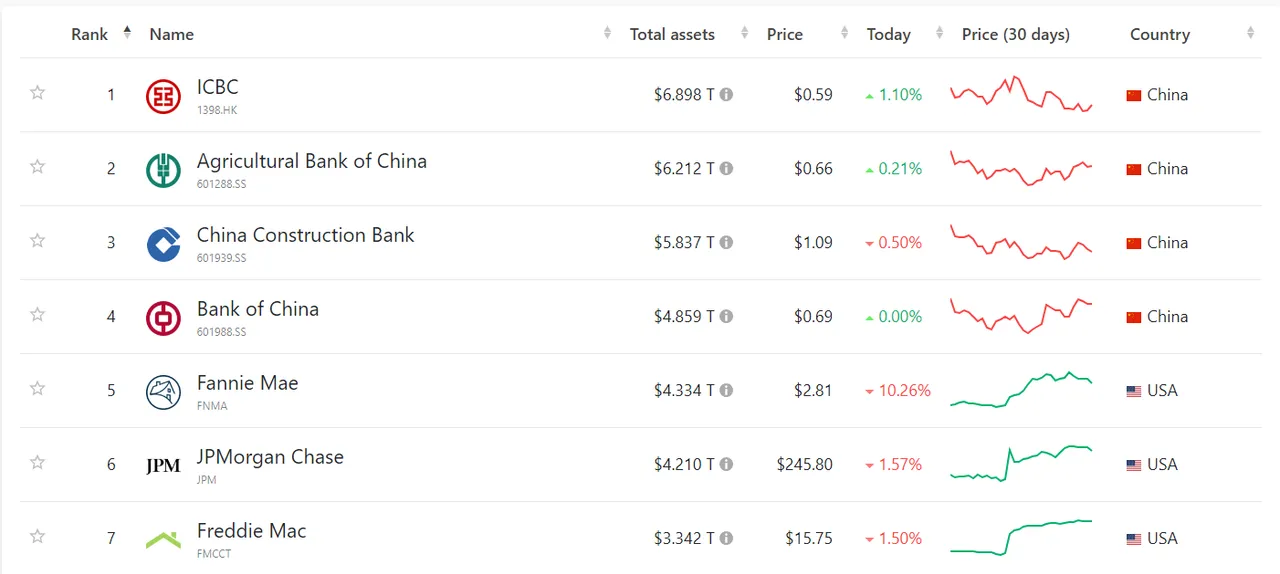
Task: Click the Freddie Mac 30-day price chart
Action: coord(1021,537)
